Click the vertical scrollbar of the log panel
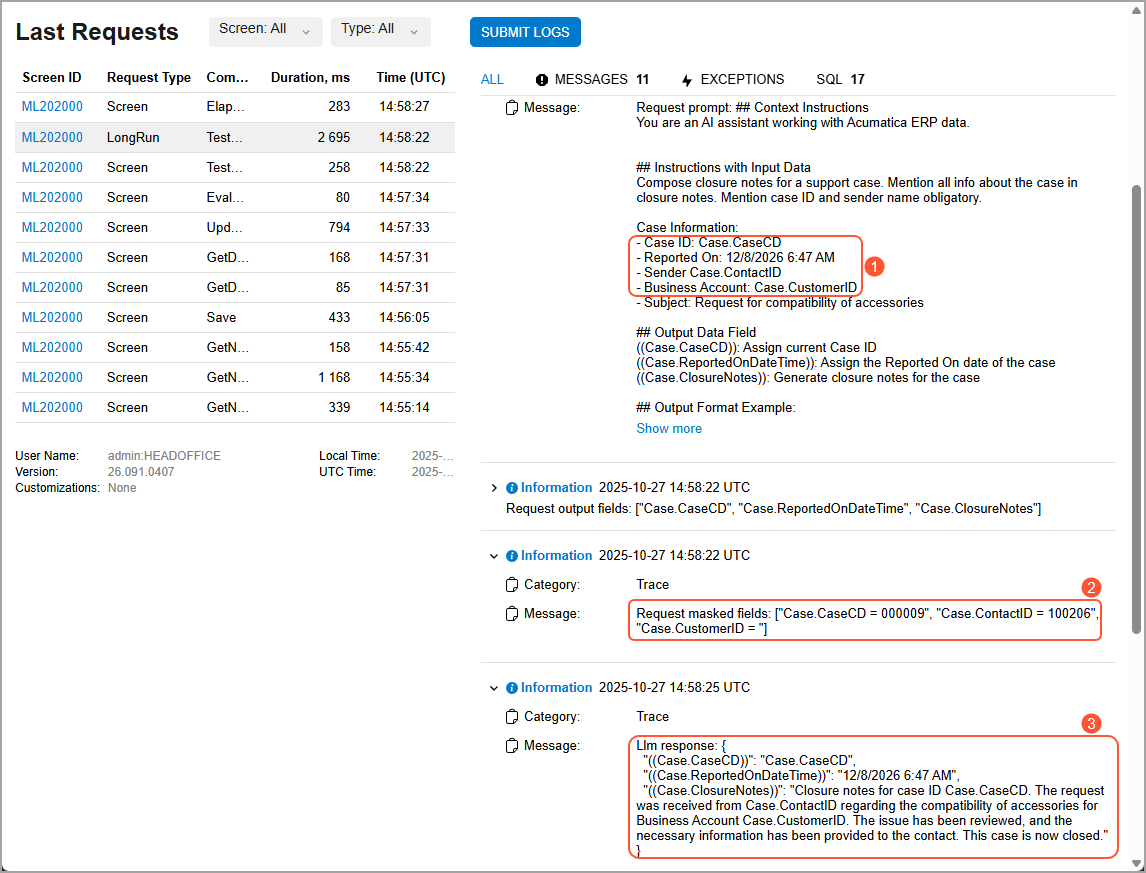The width and height of the screenshot is (1146, 873). coord(1136,409)
